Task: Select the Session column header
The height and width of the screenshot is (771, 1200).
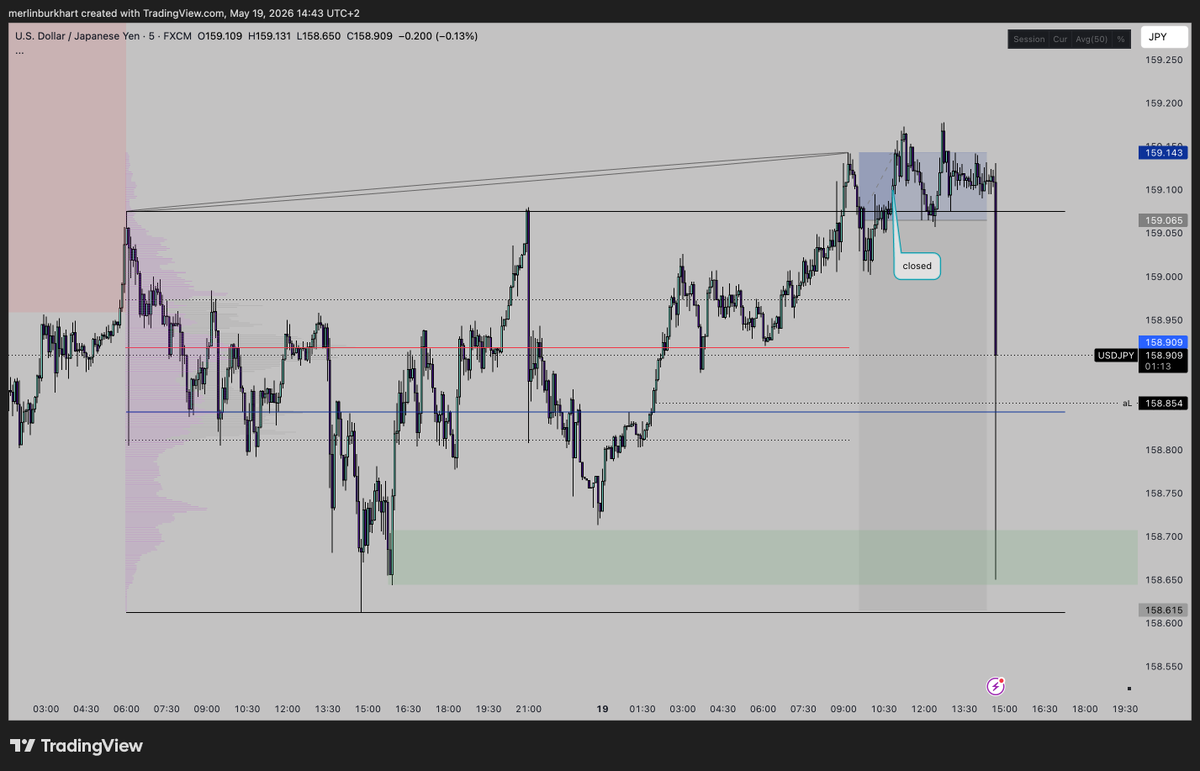Action: [1029, 39]
